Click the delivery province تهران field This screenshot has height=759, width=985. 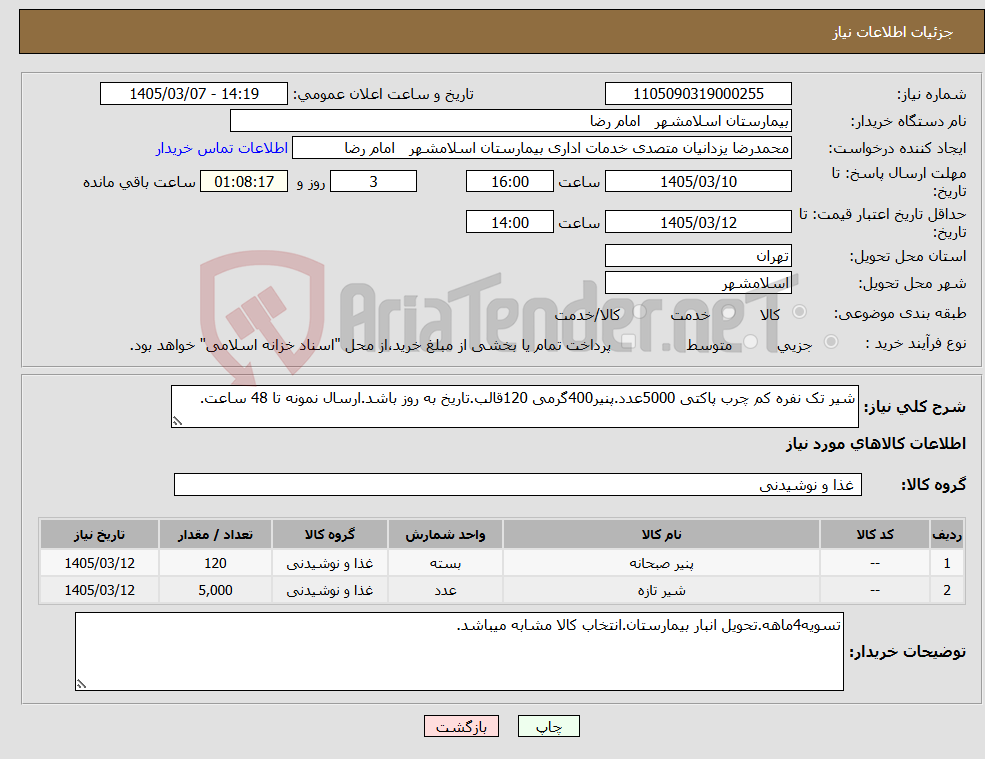pyautogui.click(x=698, y=256)
